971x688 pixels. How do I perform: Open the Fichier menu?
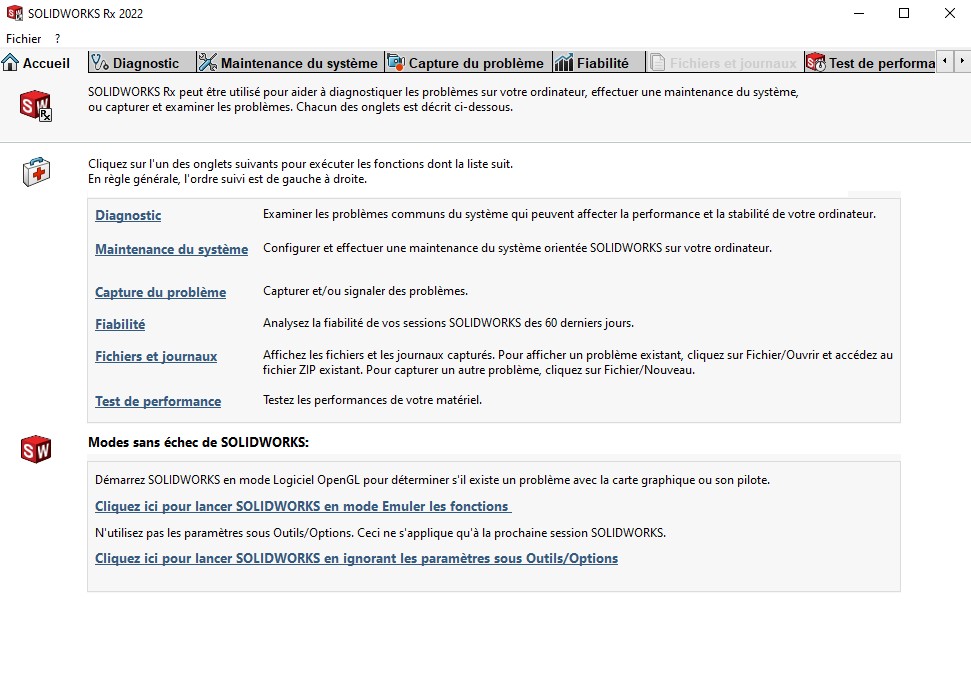click(24, 38)
